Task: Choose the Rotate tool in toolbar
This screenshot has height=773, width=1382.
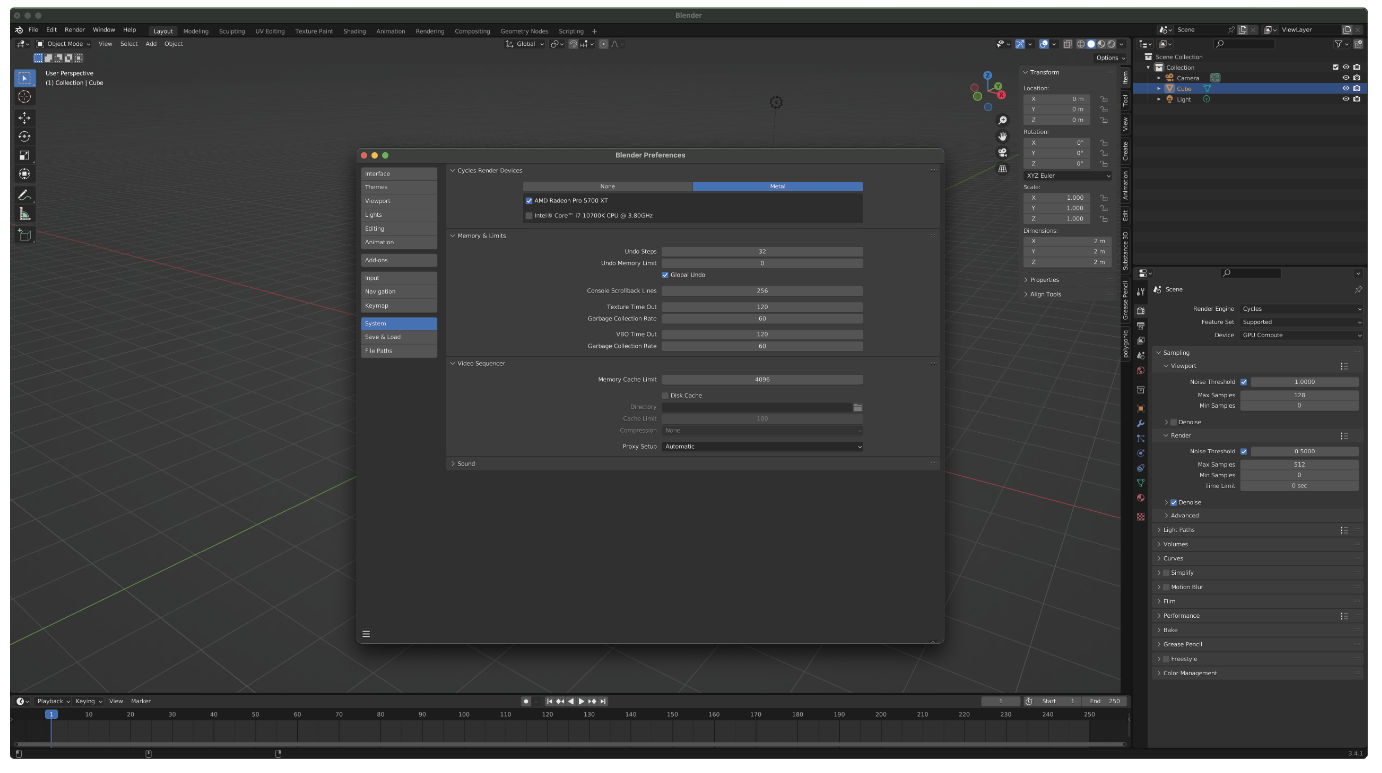Action: point(25,136)
